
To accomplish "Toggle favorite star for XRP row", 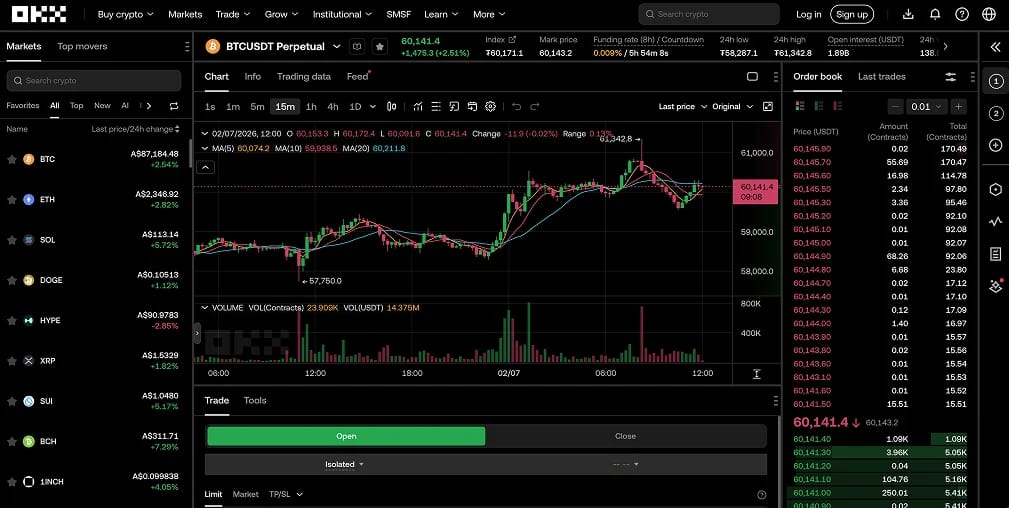I will [12, 361].
